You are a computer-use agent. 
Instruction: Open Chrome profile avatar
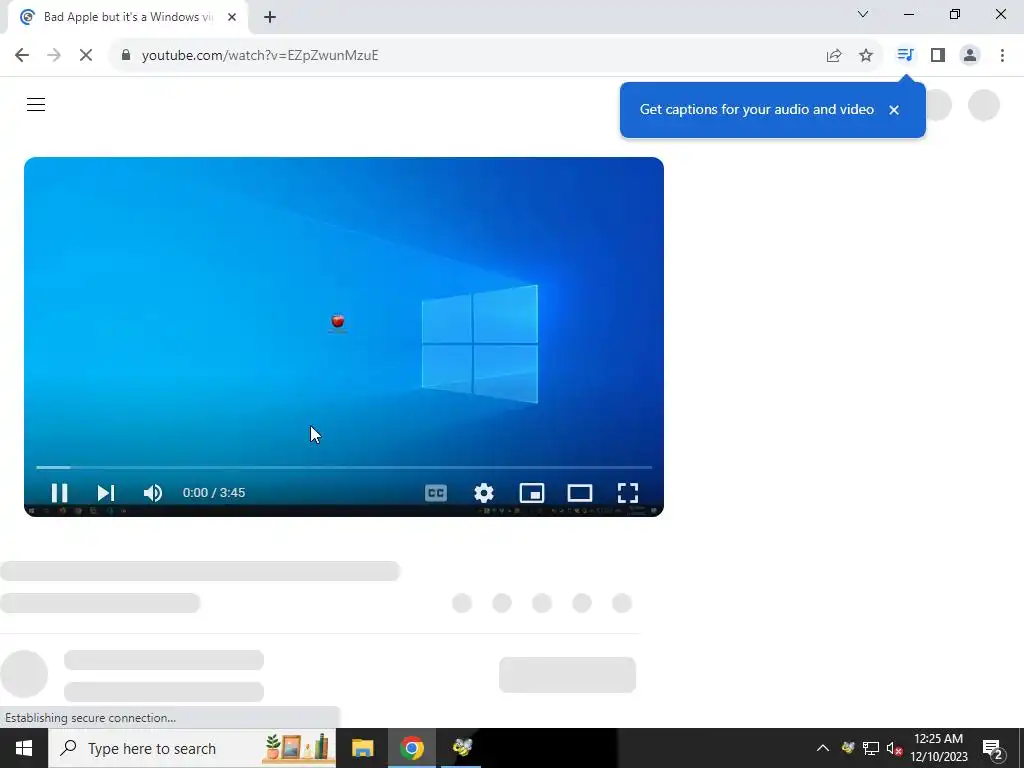click(x=970, y=55)
